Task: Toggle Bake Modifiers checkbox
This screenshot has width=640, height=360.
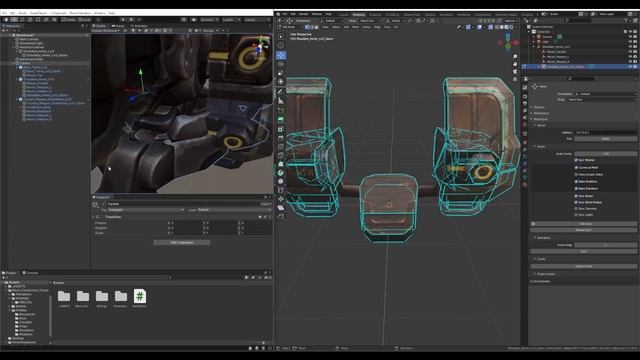Action: [576, 182]
